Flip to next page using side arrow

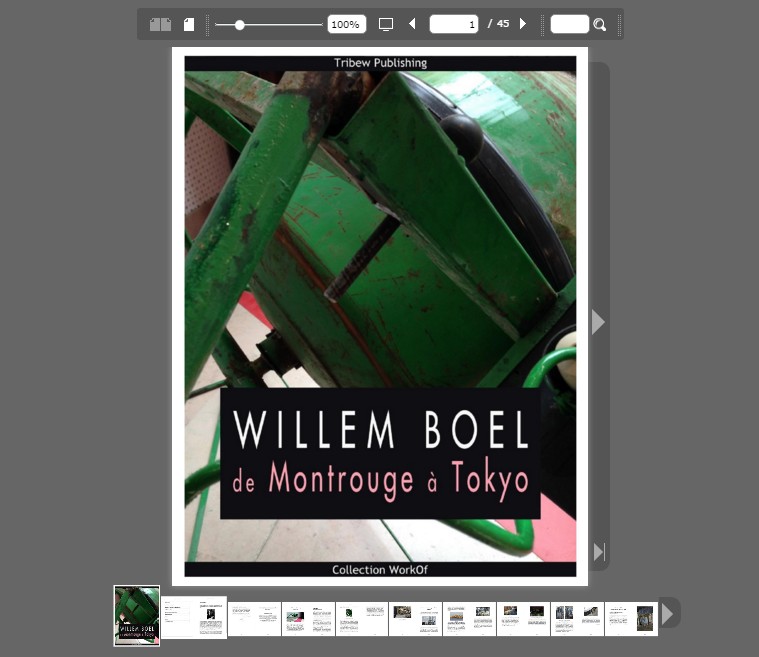click(598, 322)
